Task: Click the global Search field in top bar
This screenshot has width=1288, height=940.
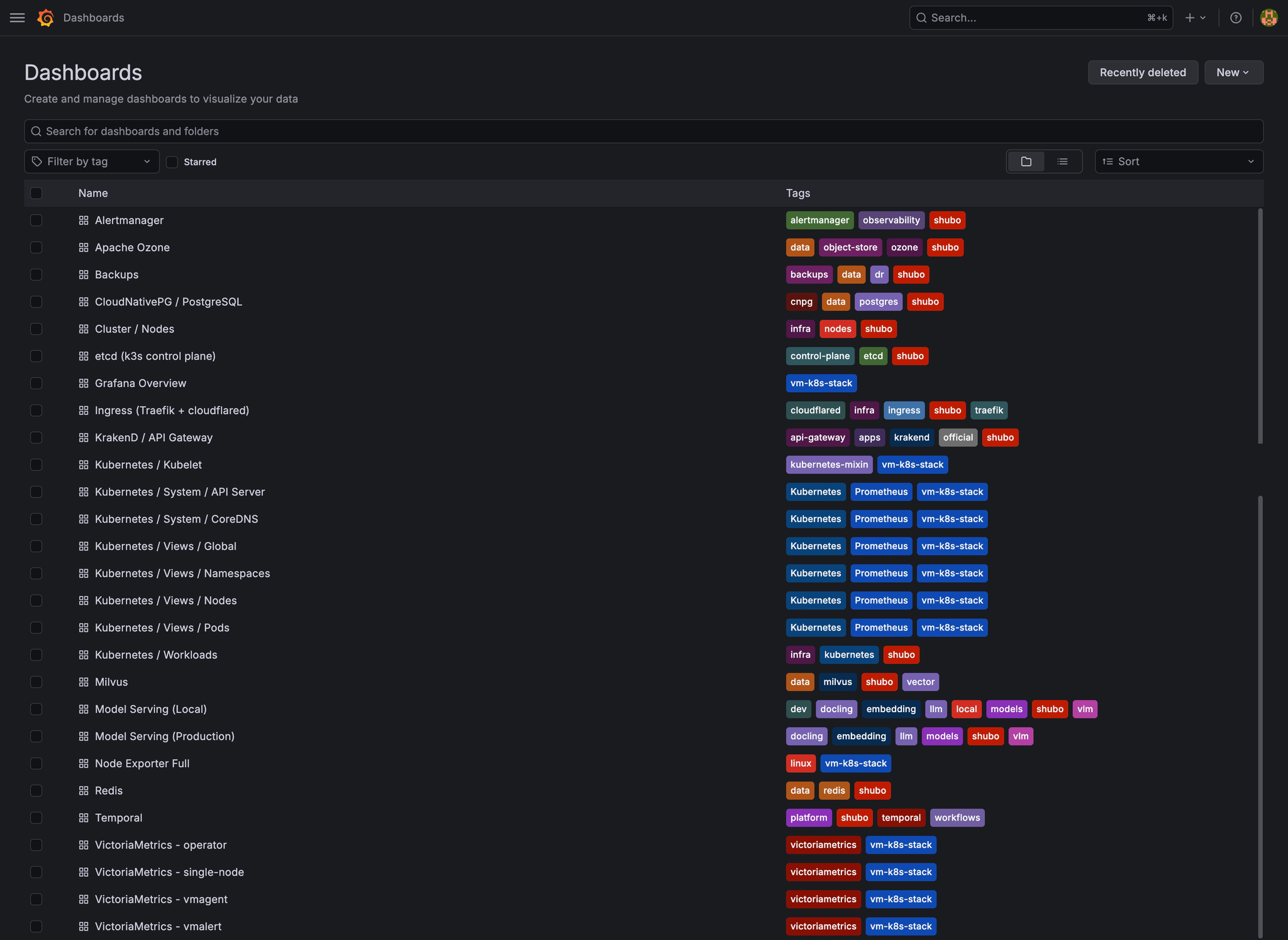Action: tap(1041, 18)
